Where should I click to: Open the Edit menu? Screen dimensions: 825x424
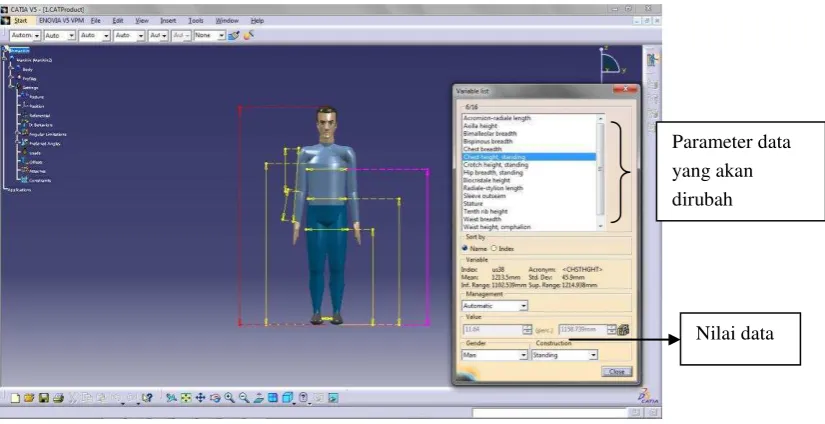tap(118, 21)
